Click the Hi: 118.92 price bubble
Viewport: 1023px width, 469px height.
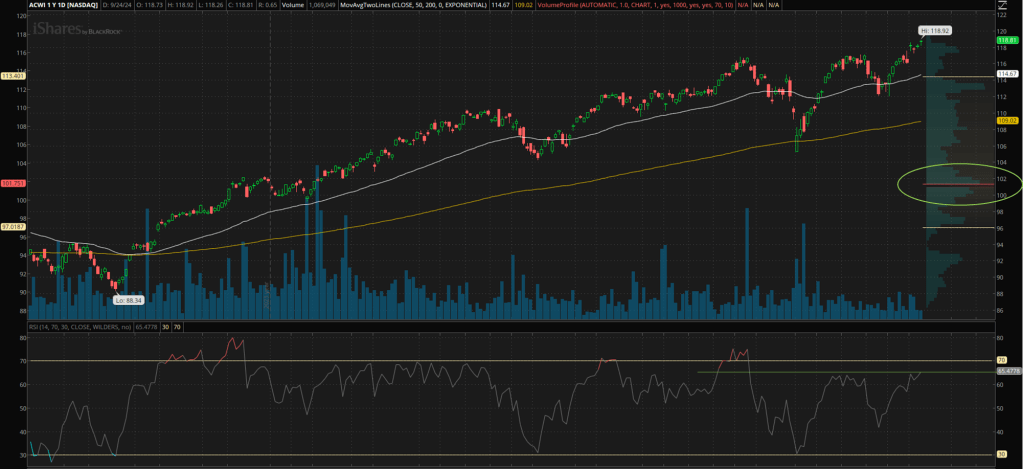[x=938, y=31]
